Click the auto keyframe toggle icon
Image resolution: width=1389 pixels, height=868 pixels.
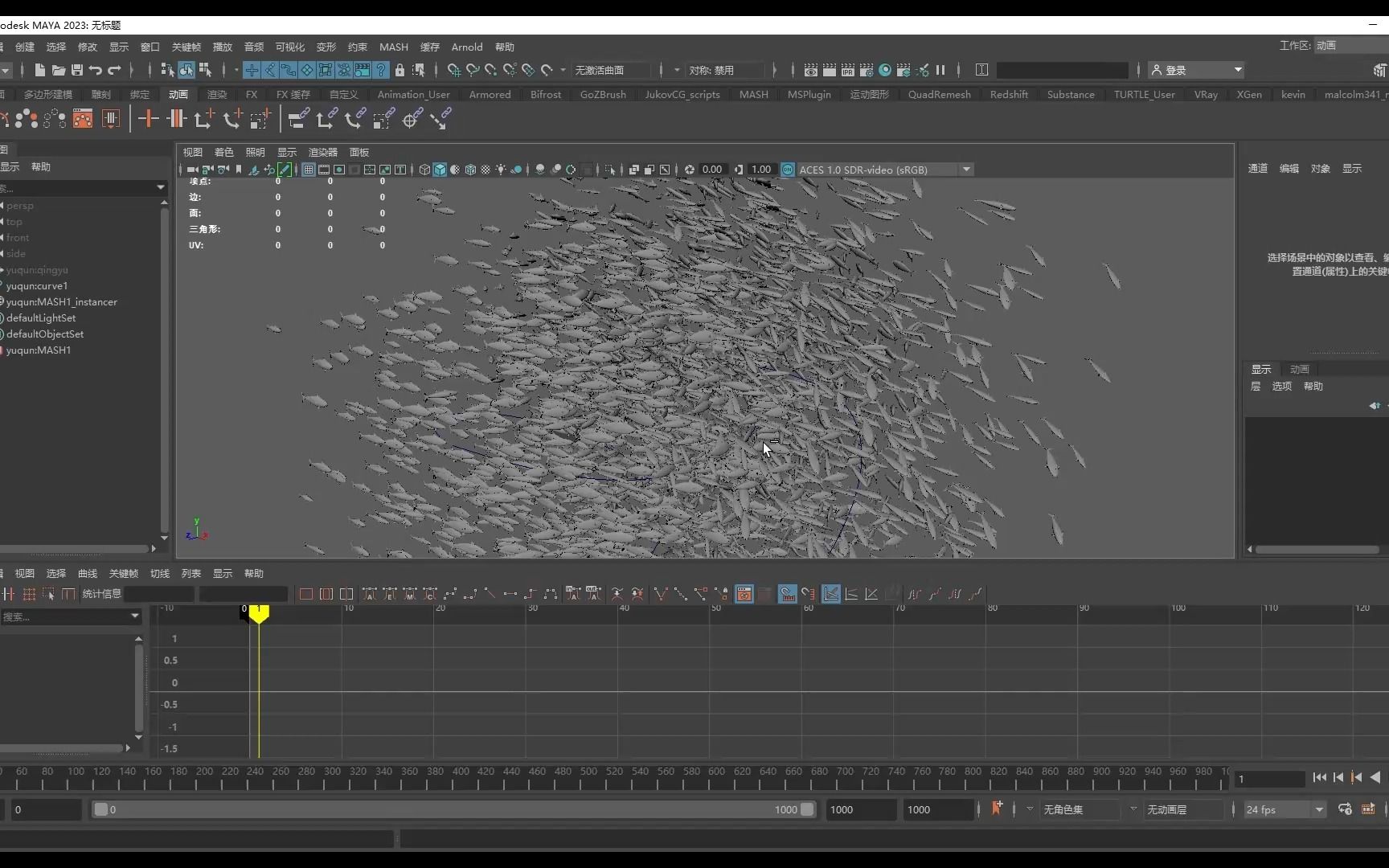point(997,809)
